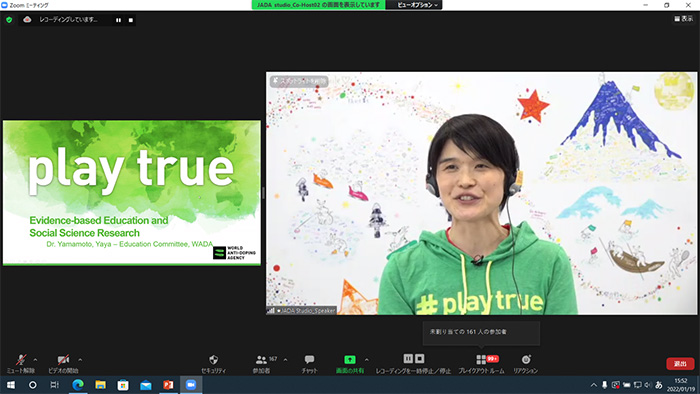Click the green Share Screen icon
The width and height of the screenshot is (700, 394).
pos(350,359)
